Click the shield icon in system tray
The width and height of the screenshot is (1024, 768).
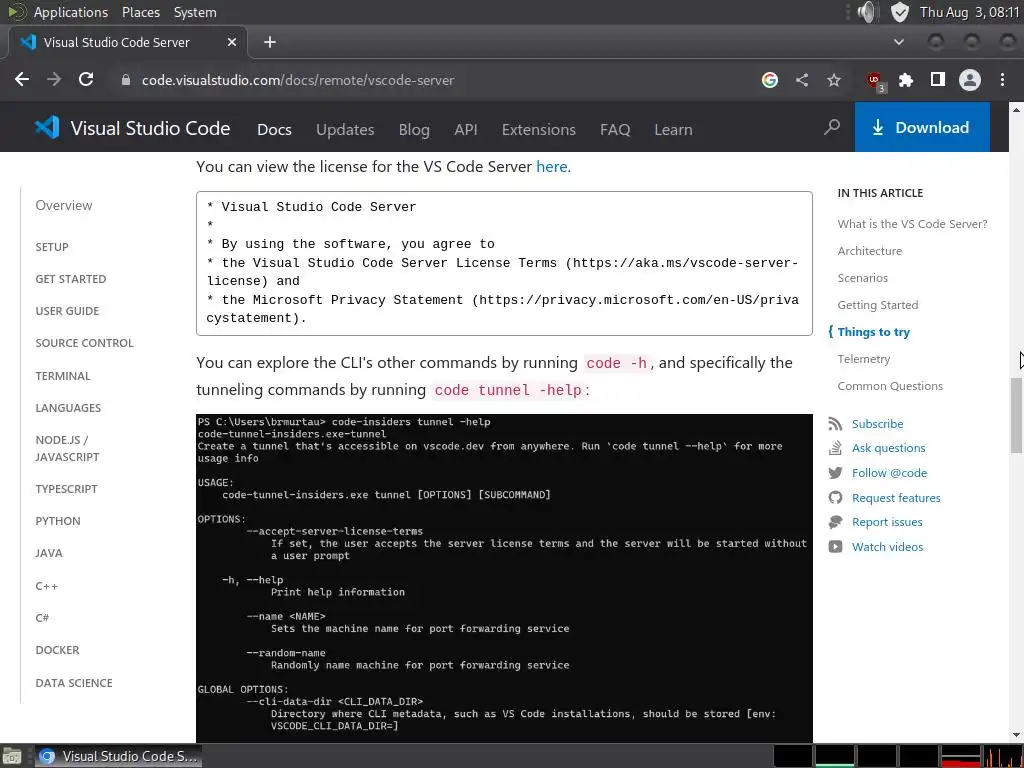900,12
